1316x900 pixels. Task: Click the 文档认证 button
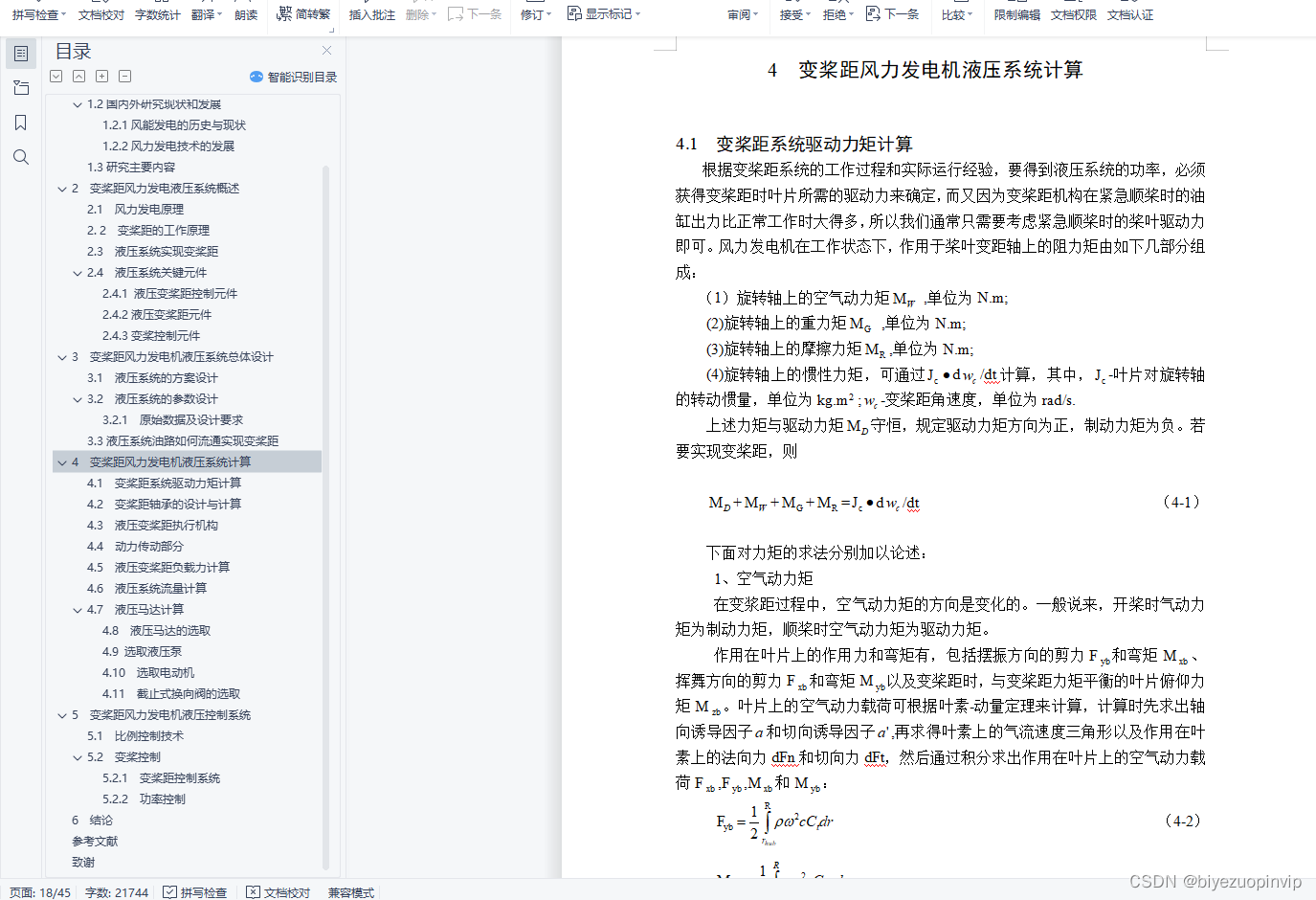[1130, 15]
